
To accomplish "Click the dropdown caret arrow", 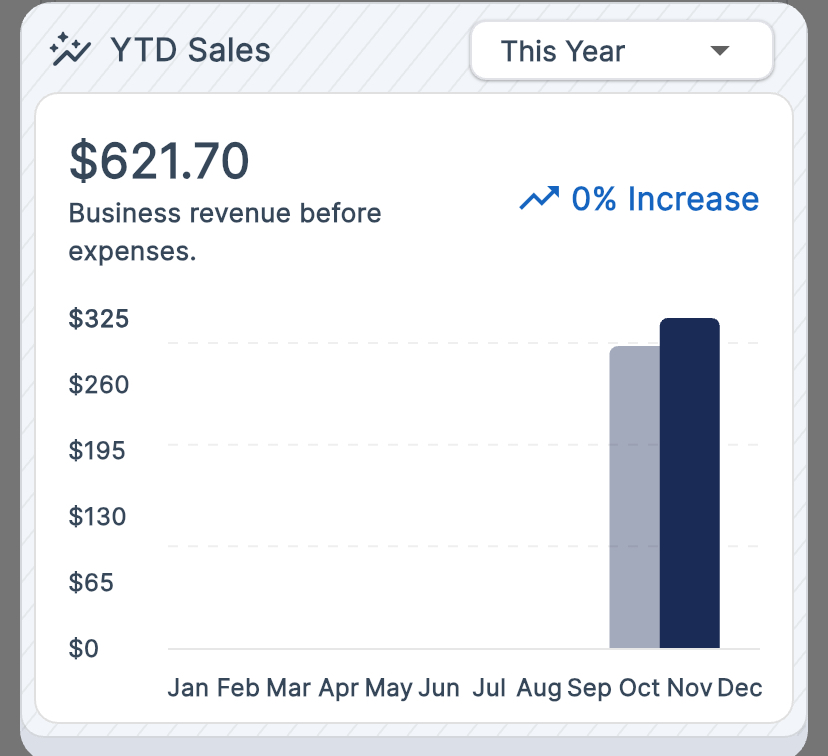I will point(720,51).
